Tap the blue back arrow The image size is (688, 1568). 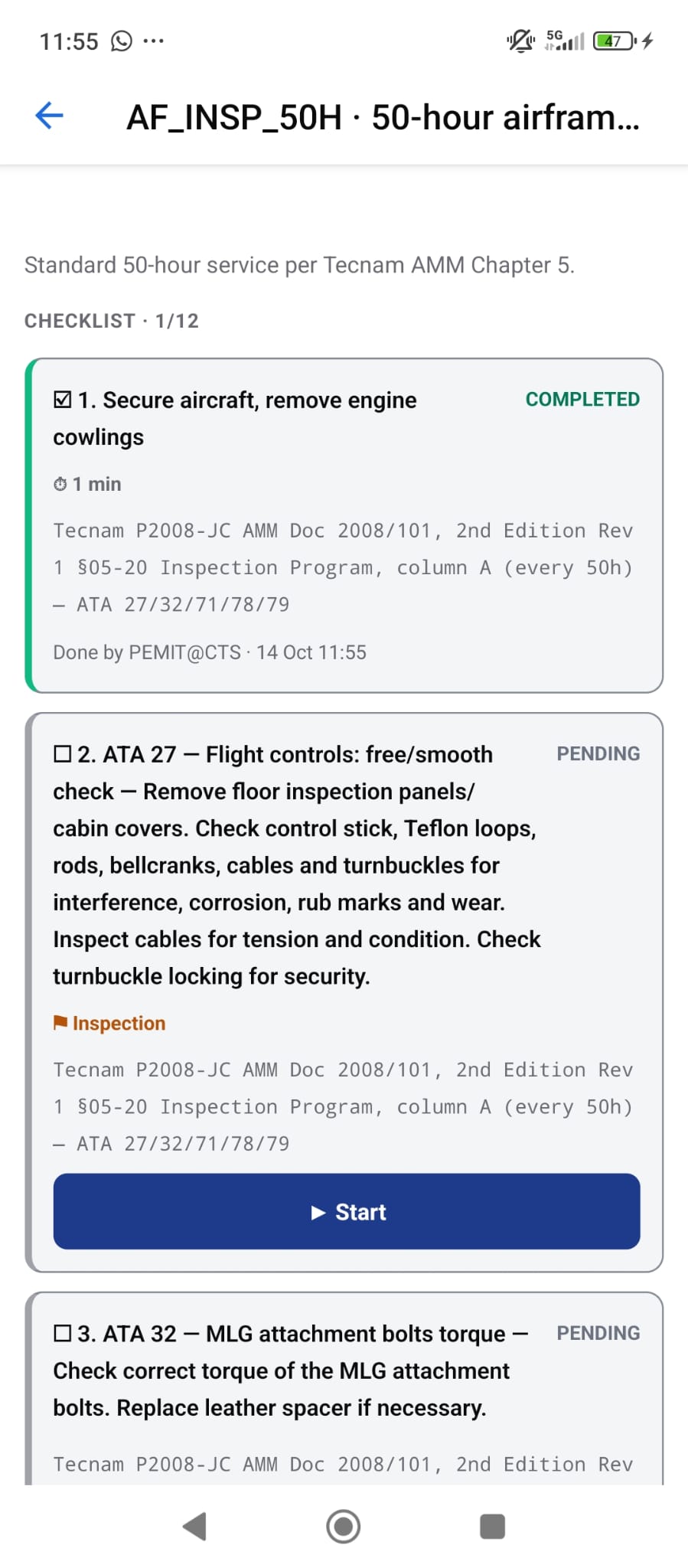coord(49,116)
